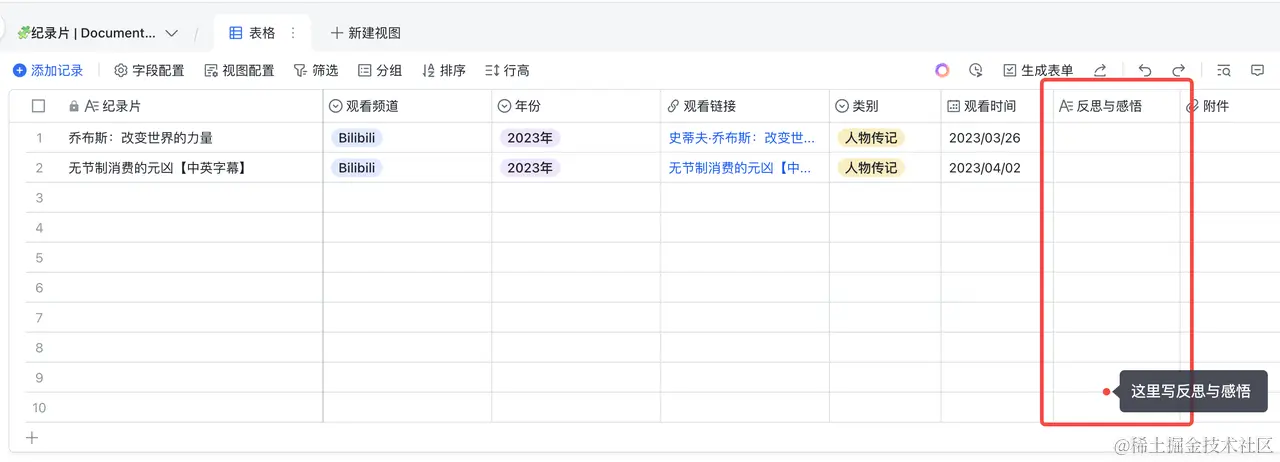Click the 人物传记 tag in row 1

point(871,138)
